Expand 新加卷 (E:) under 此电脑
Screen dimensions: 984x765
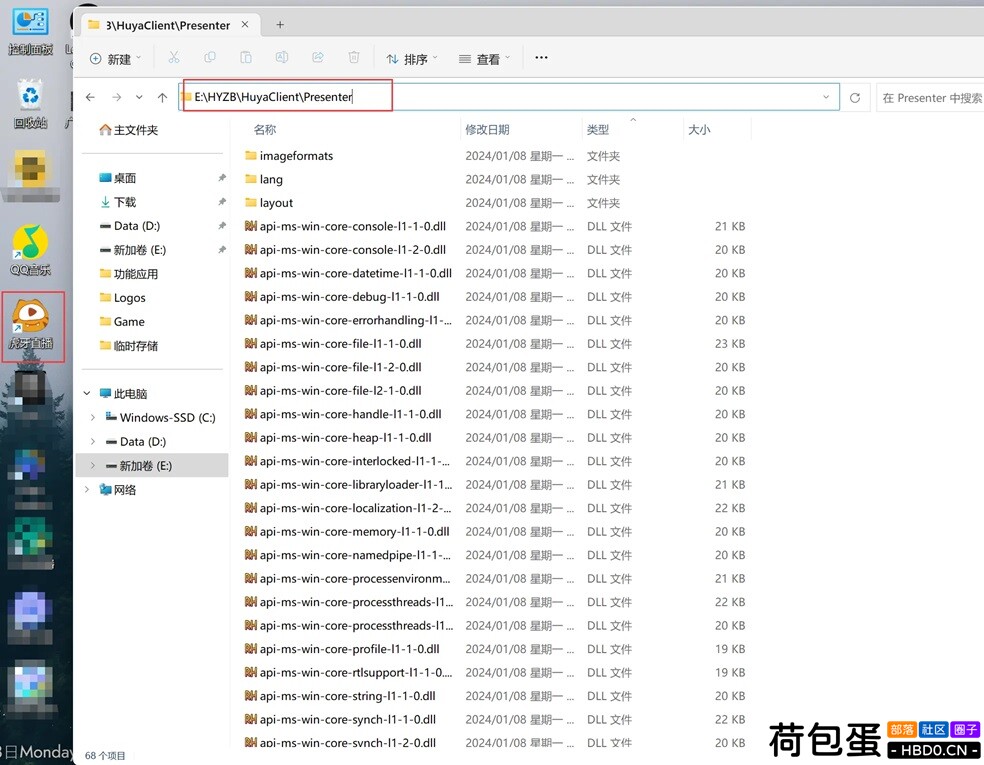click(x=93, y=466)
